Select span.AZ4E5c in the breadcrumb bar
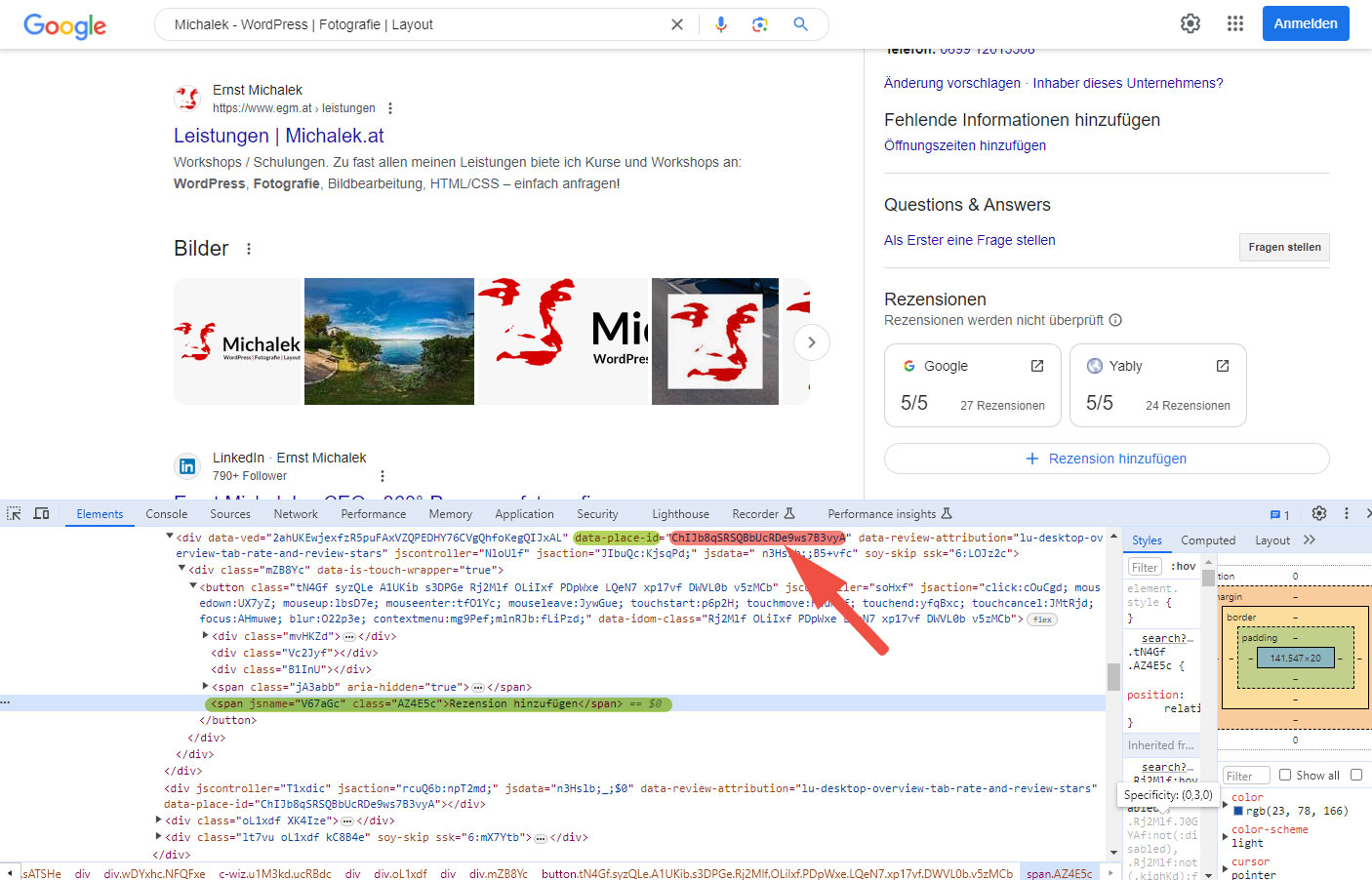The image size is (1372, 880). coord(1060,873)
